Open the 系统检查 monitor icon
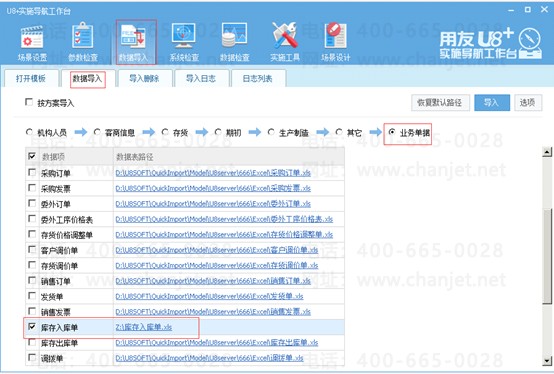Viewport: 554px width, 374px height. [x=184, y=42]
